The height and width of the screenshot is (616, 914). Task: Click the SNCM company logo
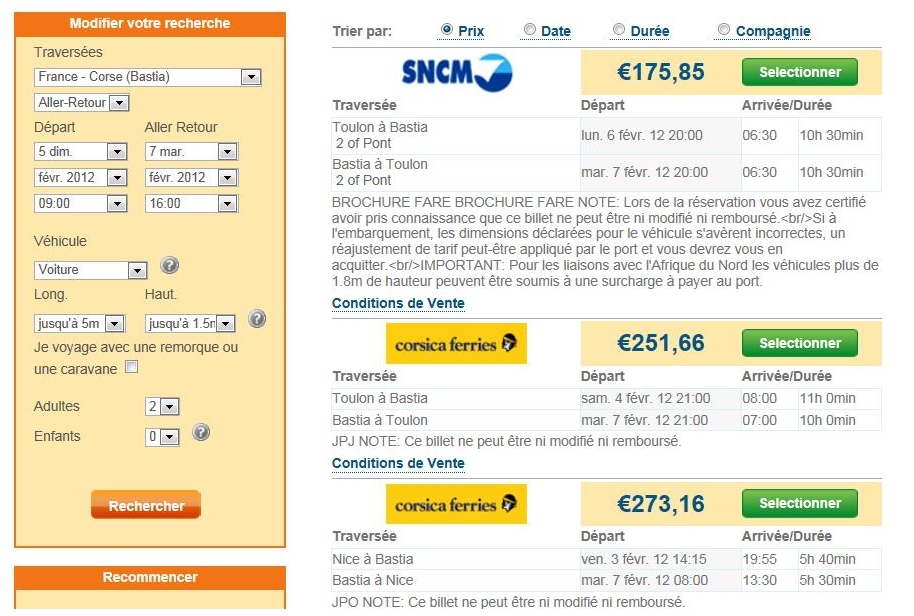457,73
